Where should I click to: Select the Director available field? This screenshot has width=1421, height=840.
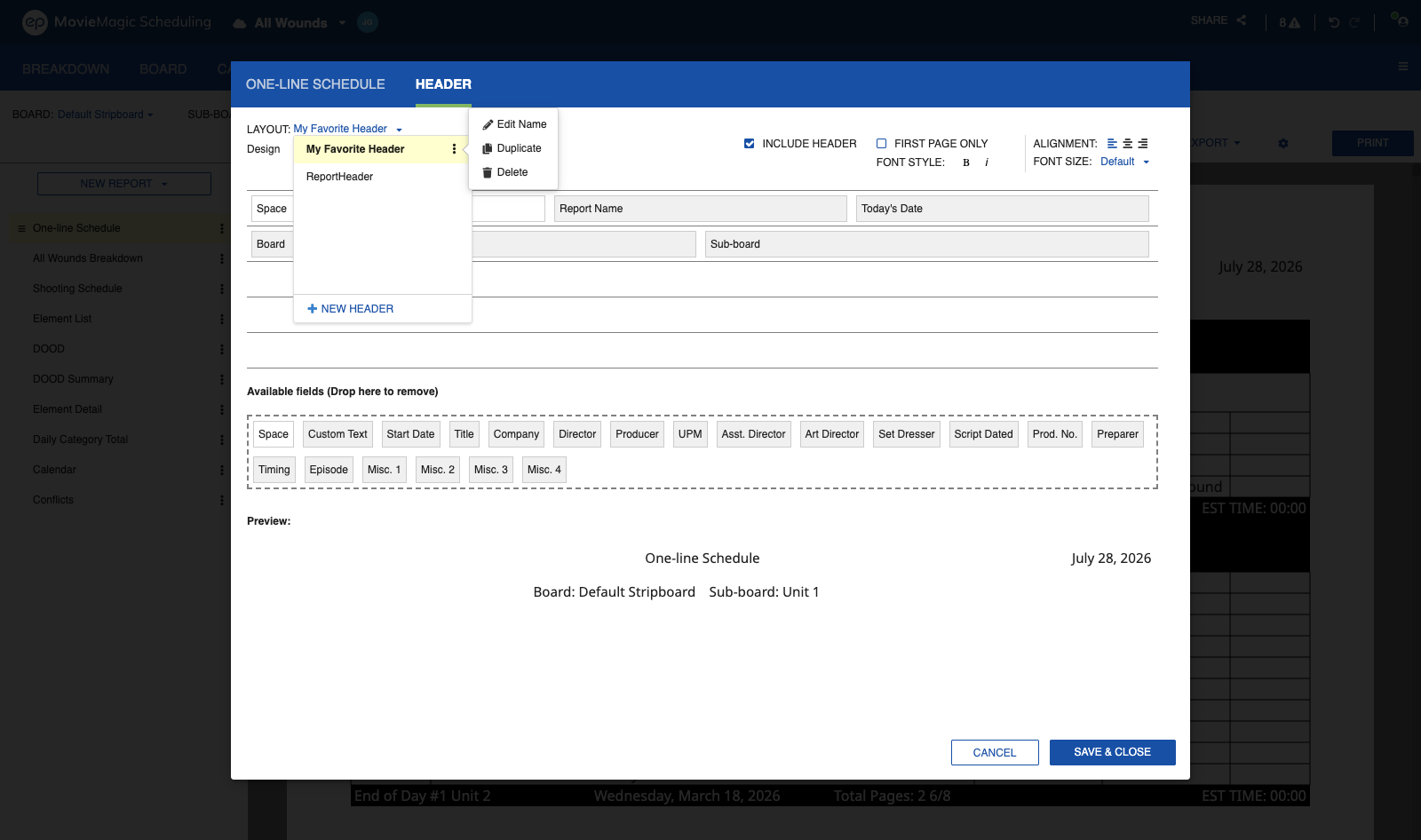pos(577,434)
